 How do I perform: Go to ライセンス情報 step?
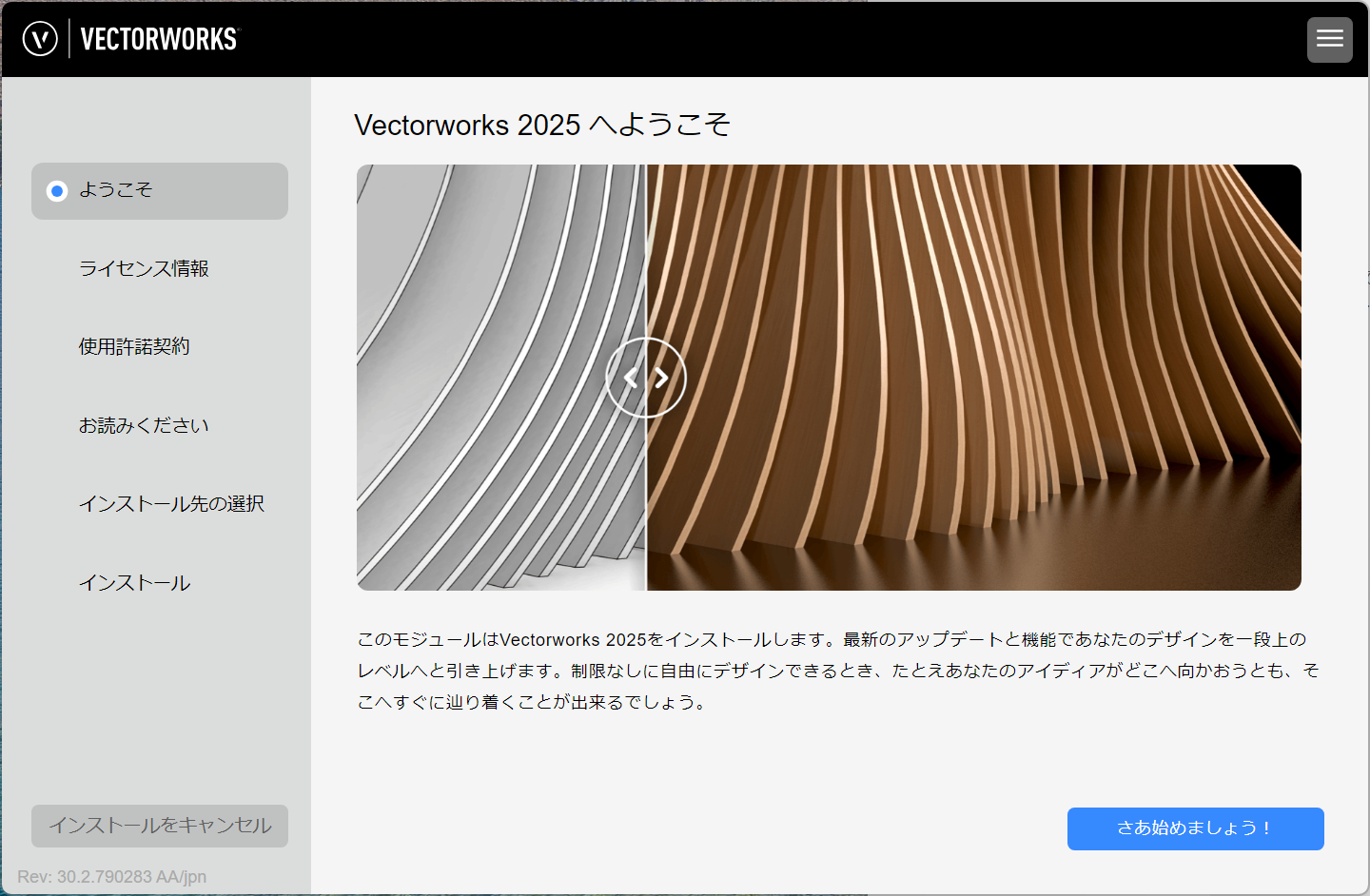click(x=144, y=269)
